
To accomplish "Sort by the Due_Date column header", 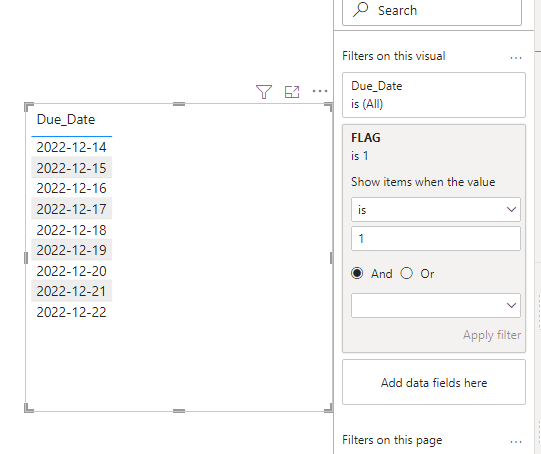I will [x=66, y=119].
